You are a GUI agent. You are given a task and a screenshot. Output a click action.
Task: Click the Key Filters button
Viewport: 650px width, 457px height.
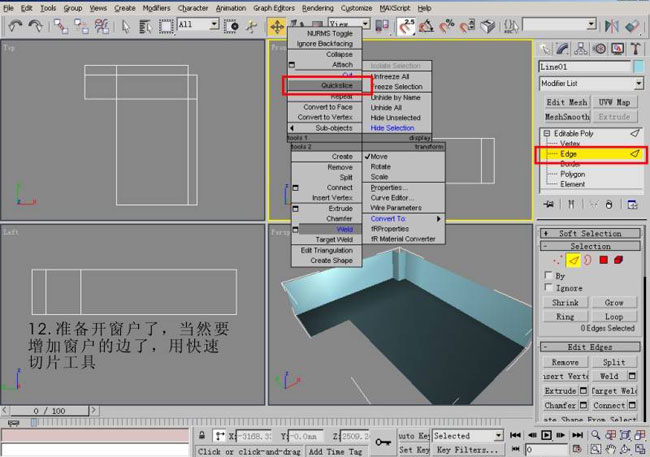coord(467,450)
